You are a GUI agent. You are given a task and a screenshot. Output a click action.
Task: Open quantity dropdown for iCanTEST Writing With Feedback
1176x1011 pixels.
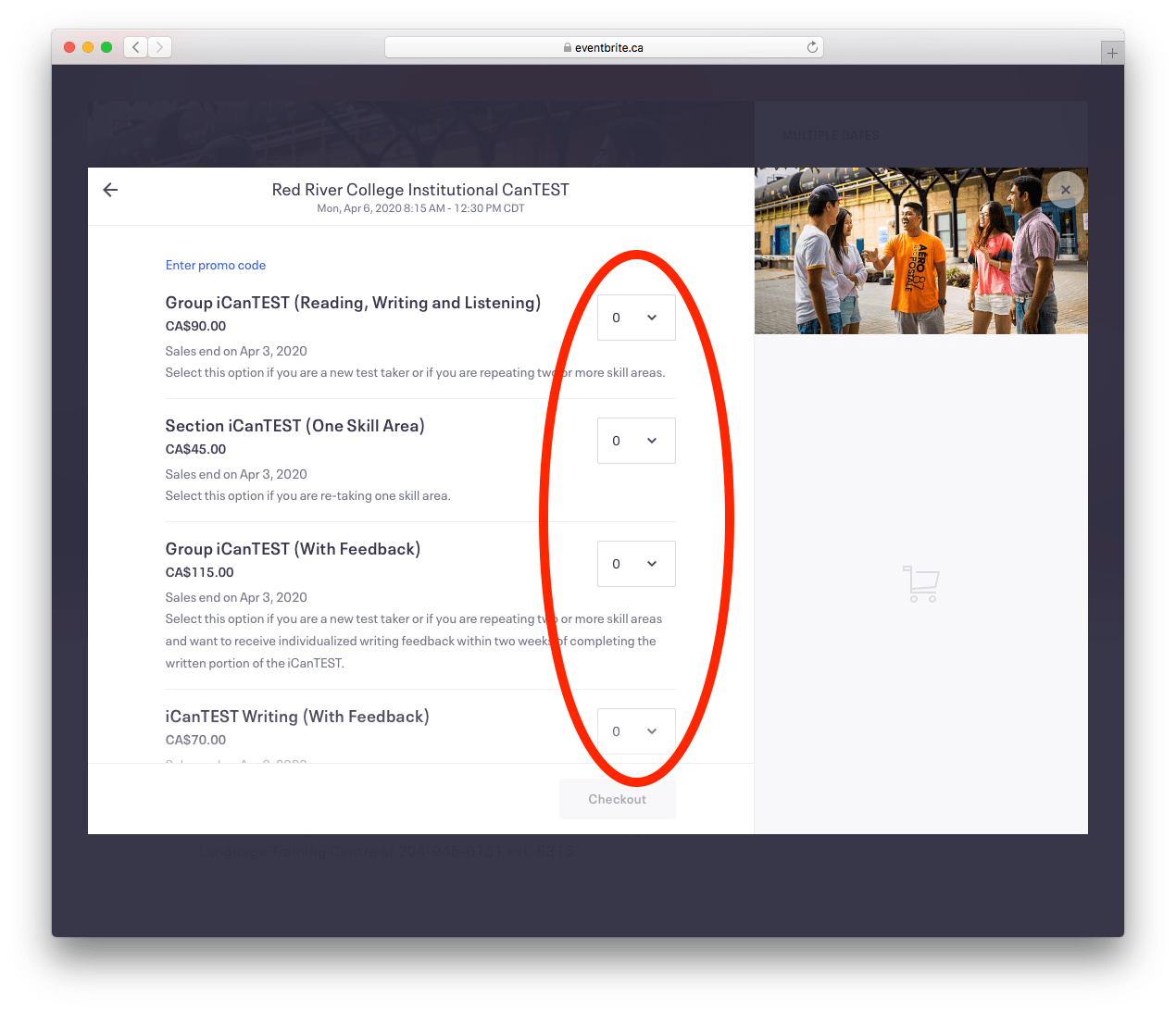636,731
